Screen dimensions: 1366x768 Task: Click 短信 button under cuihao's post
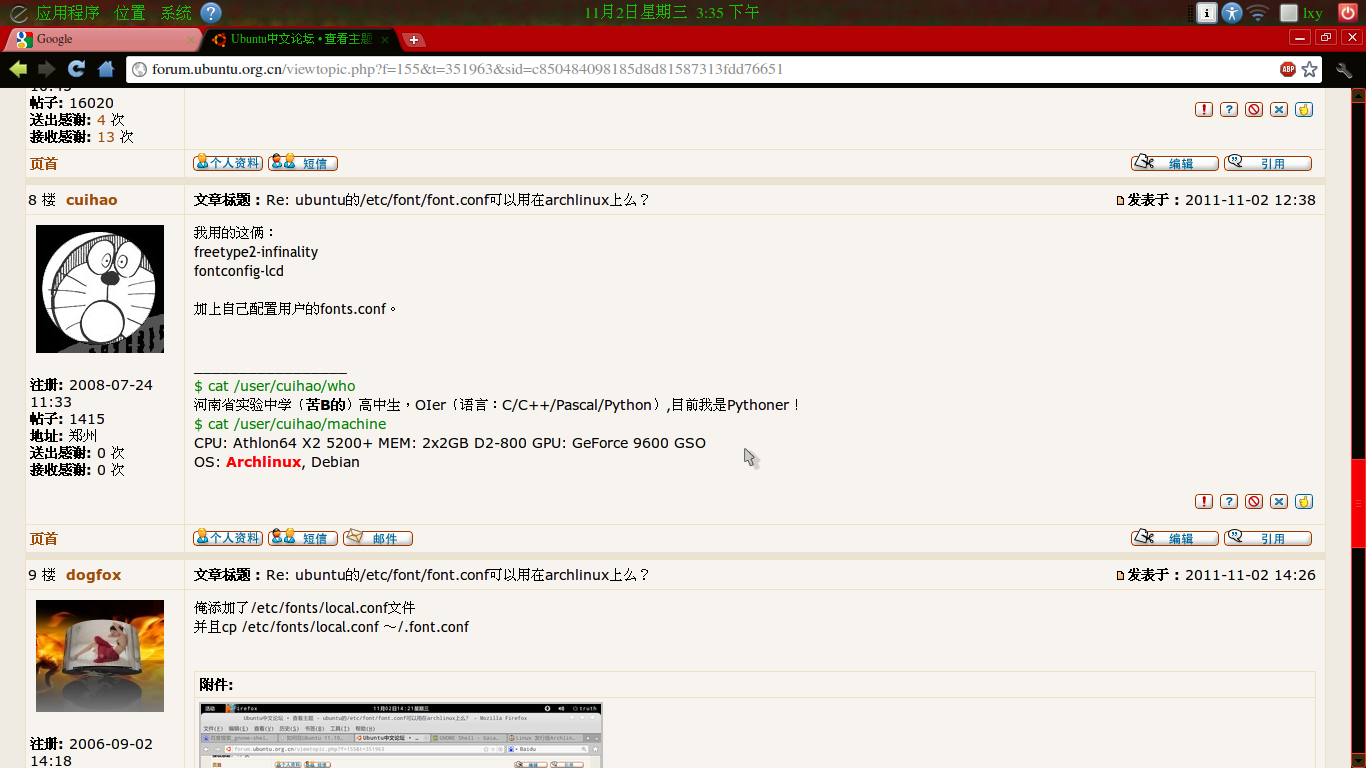pos(303,538)
